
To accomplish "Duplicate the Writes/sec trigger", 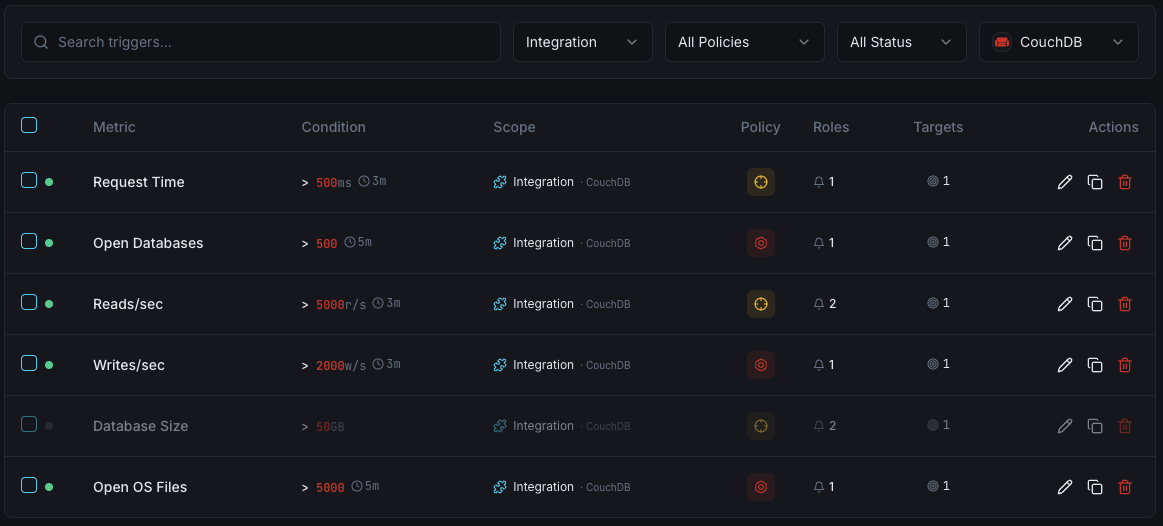I will 1095,364.
